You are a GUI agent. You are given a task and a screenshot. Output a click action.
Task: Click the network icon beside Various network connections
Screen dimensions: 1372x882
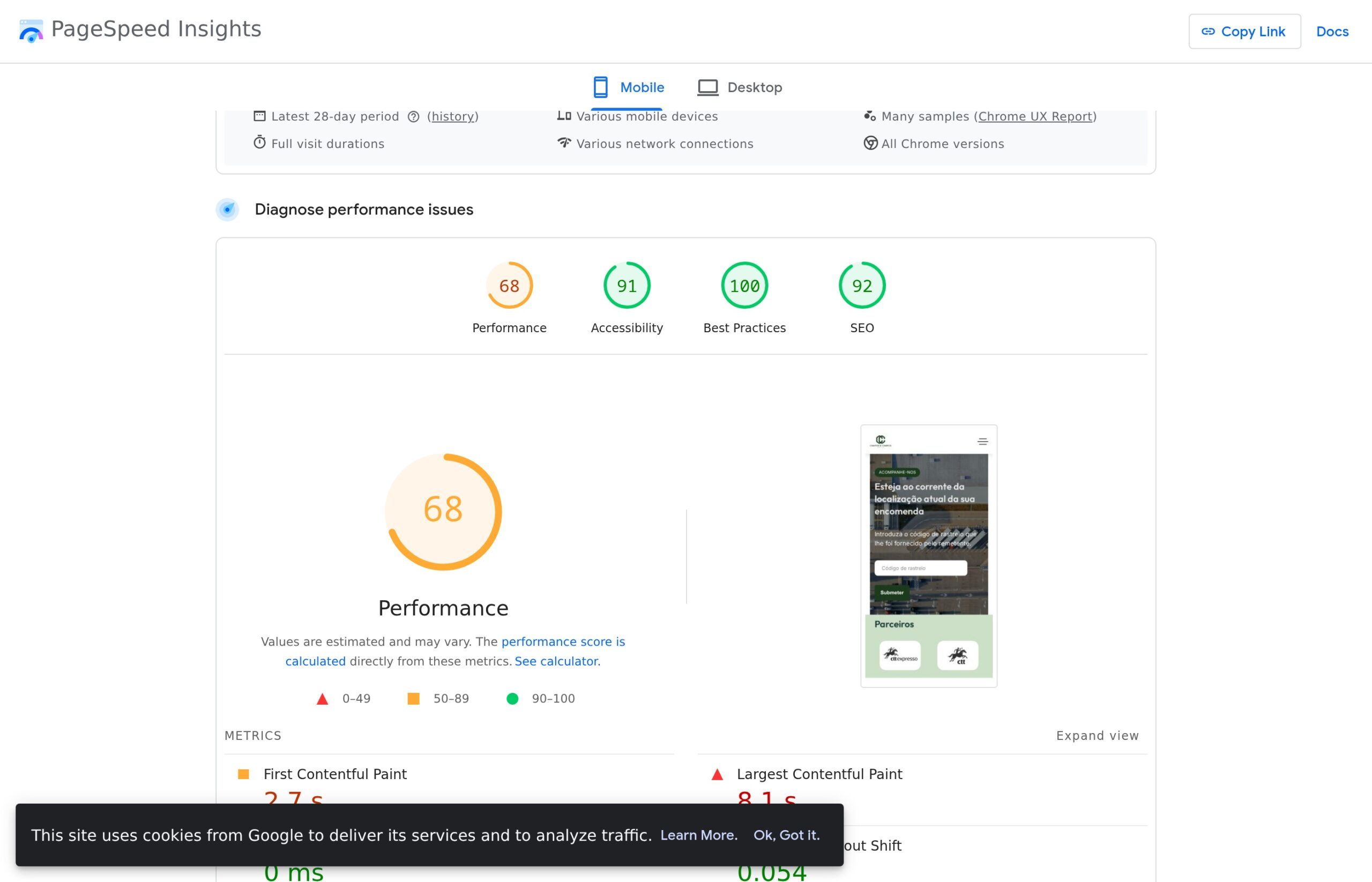click(565, 143)
